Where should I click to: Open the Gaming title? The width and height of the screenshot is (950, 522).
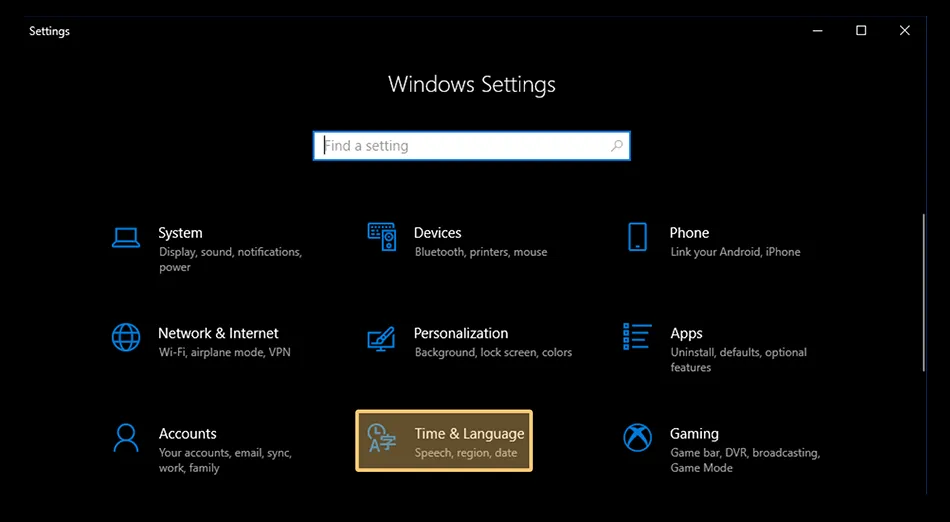tap(694, 434)
